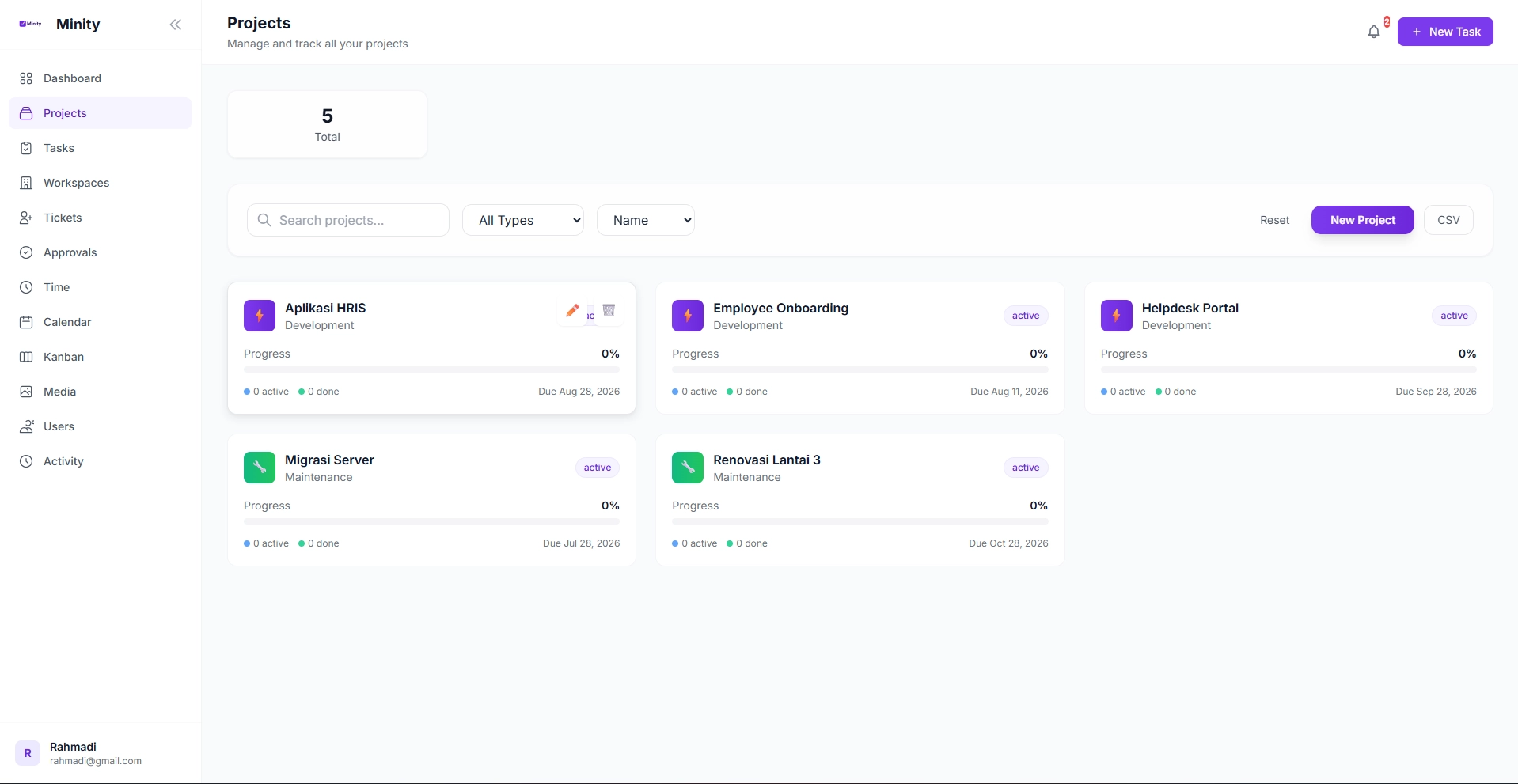Click Aplikasi HRIS progress bar
1518x784 pixels.
(x=431, y=369)
